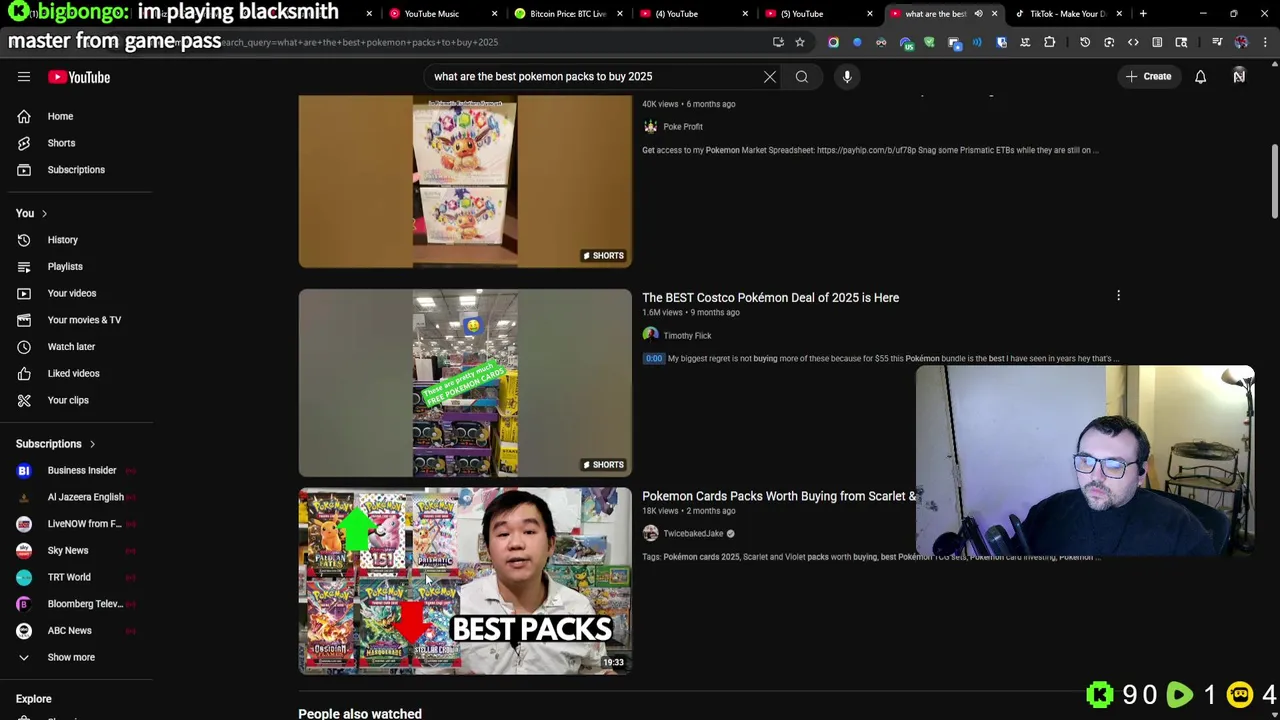Open the Costco video's three-dot options menu
The image size is (1280, 720).
1118,296
